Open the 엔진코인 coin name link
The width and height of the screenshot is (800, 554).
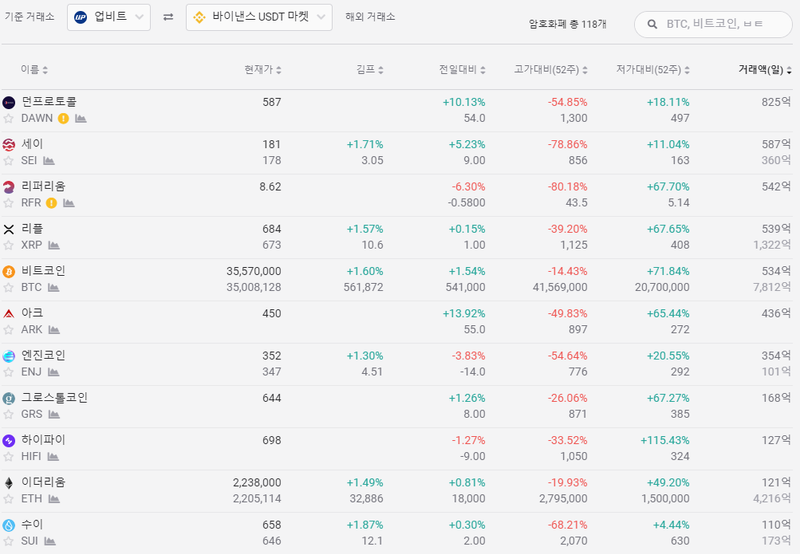click(43, 356)
